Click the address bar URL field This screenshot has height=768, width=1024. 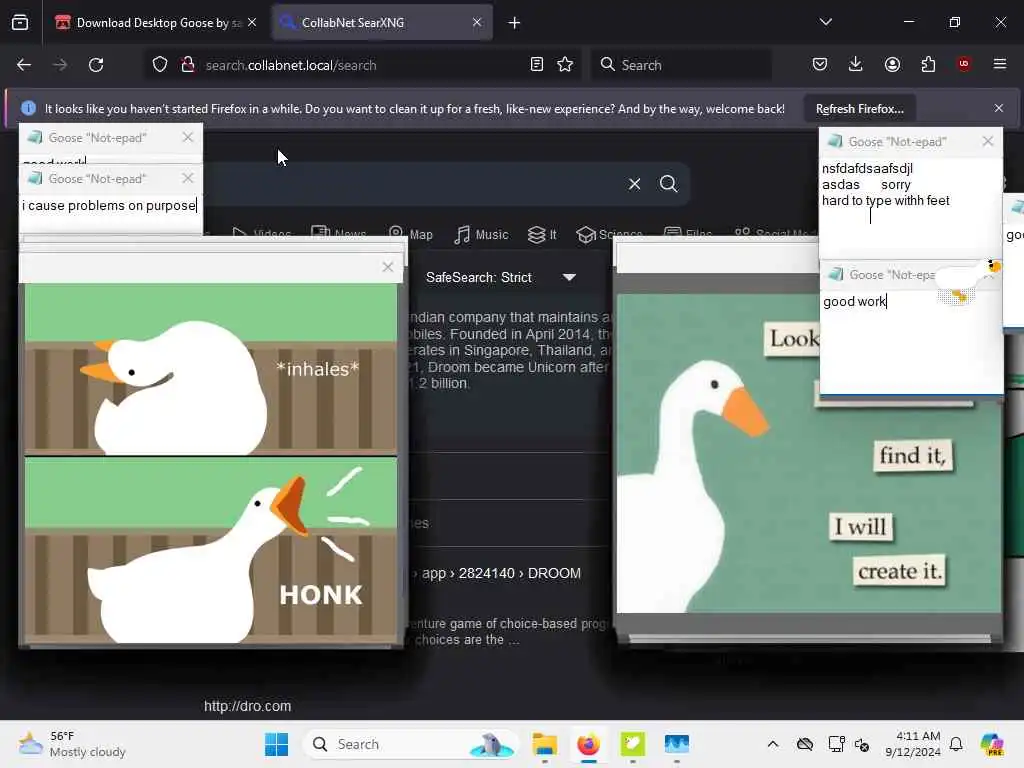click(364, 65)
